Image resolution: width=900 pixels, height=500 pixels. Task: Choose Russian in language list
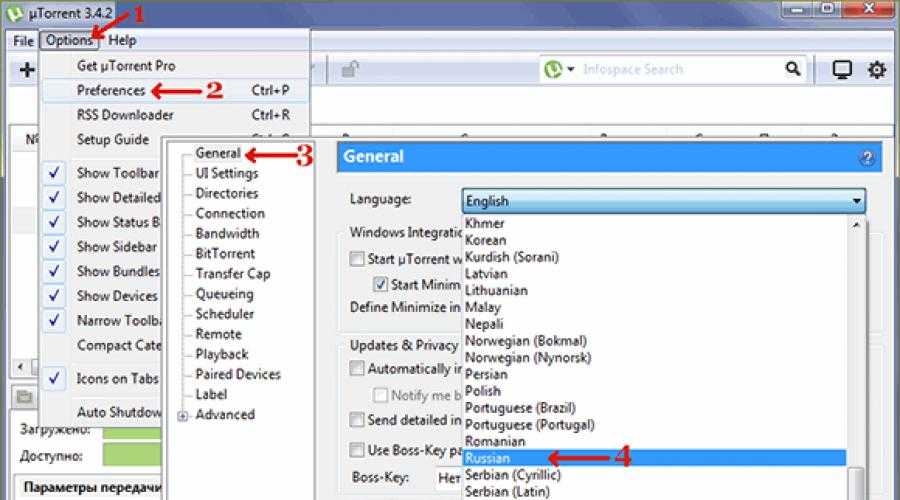click(654, 458)
